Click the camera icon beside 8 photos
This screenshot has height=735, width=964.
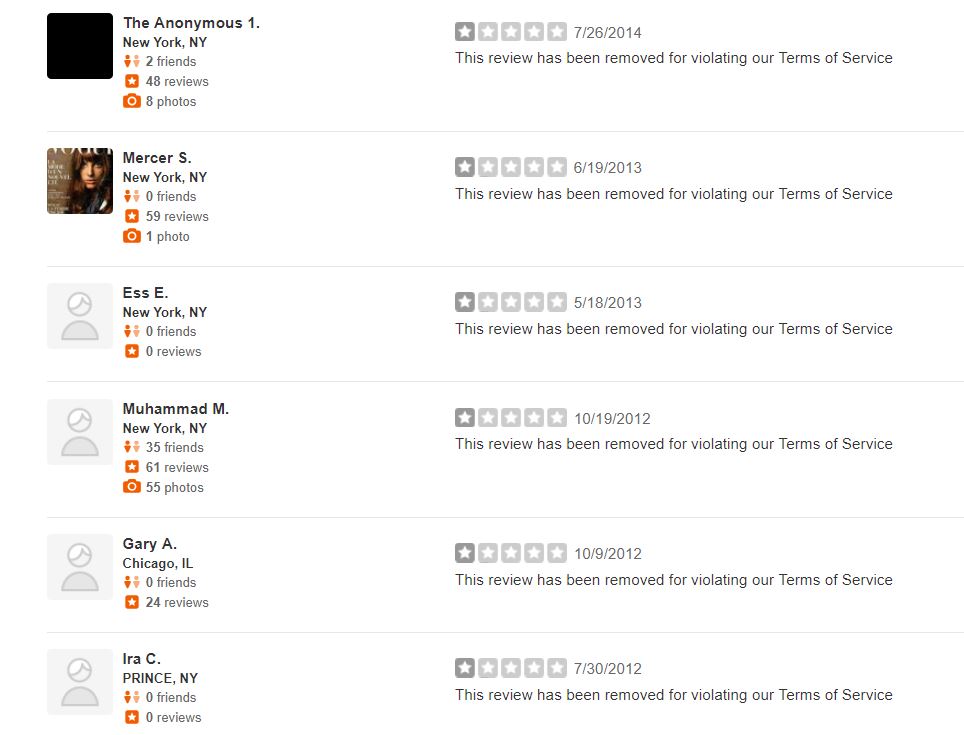click(x=132, y=101)
